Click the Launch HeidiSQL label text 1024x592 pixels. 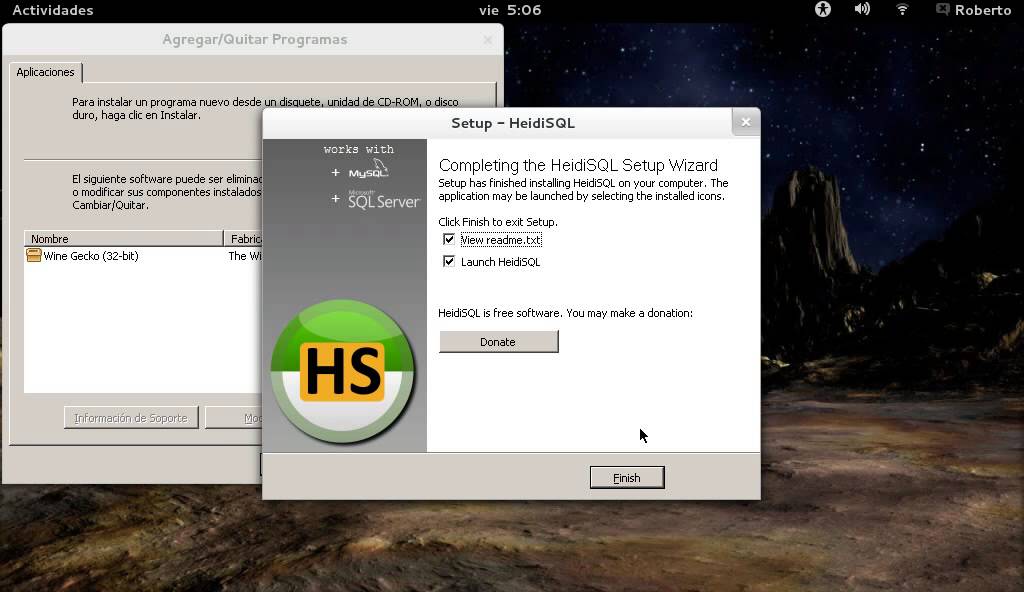[500, 262]
